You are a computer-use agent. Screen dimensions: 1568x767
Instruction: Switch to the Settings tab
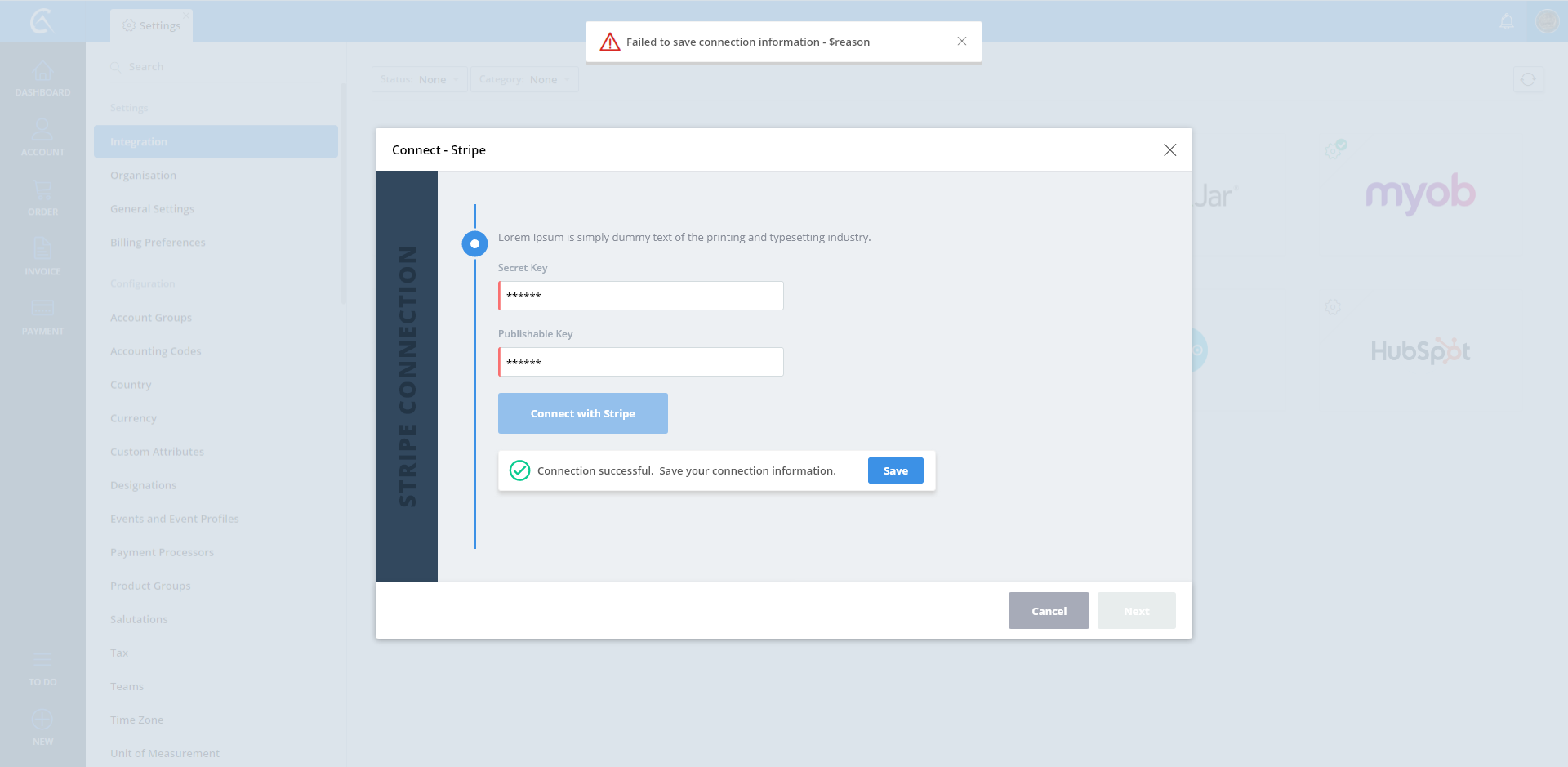pos(152,25)
